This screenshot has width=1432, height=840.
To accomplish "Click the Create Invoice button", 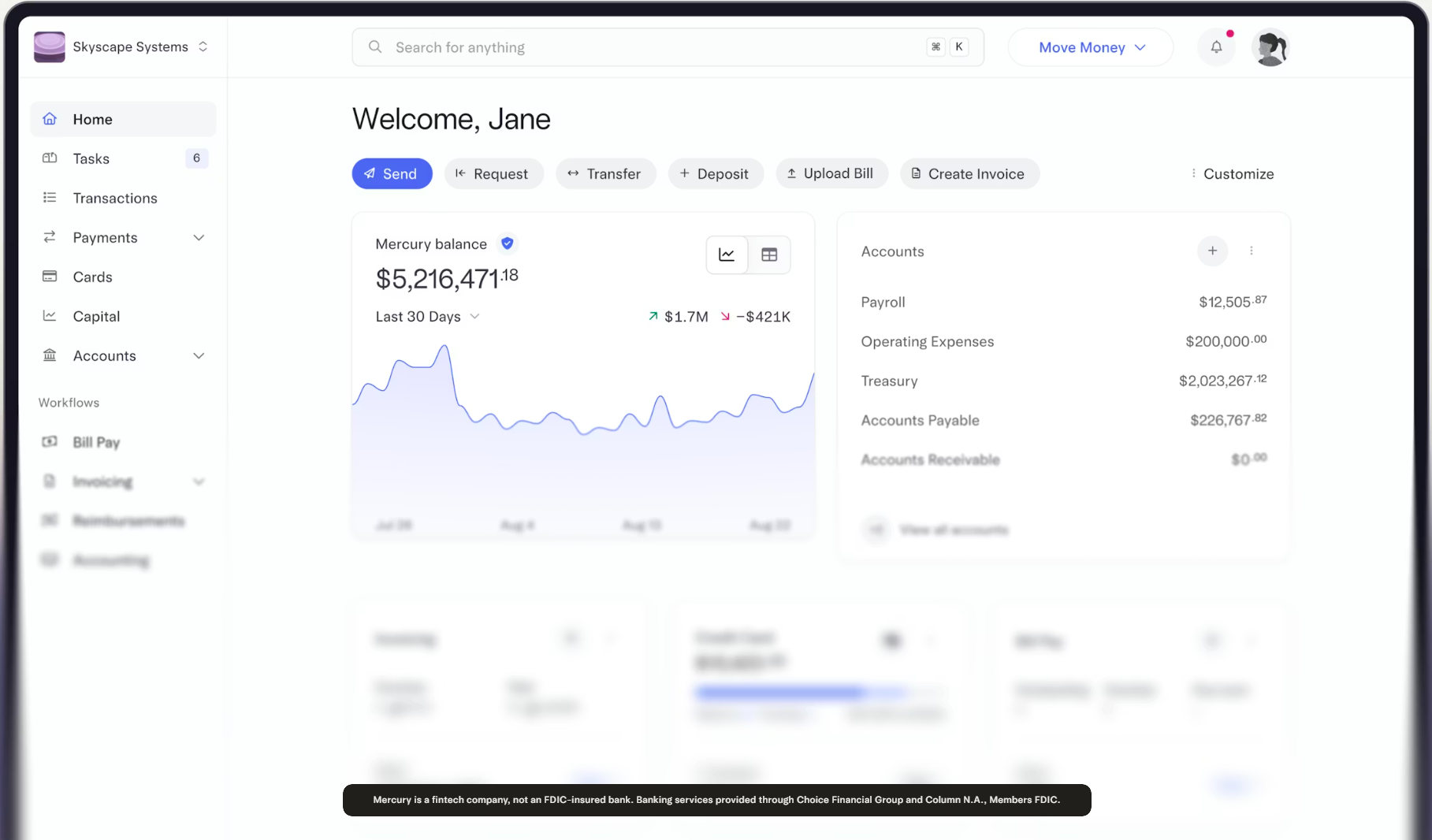I will tap(969, 174).
